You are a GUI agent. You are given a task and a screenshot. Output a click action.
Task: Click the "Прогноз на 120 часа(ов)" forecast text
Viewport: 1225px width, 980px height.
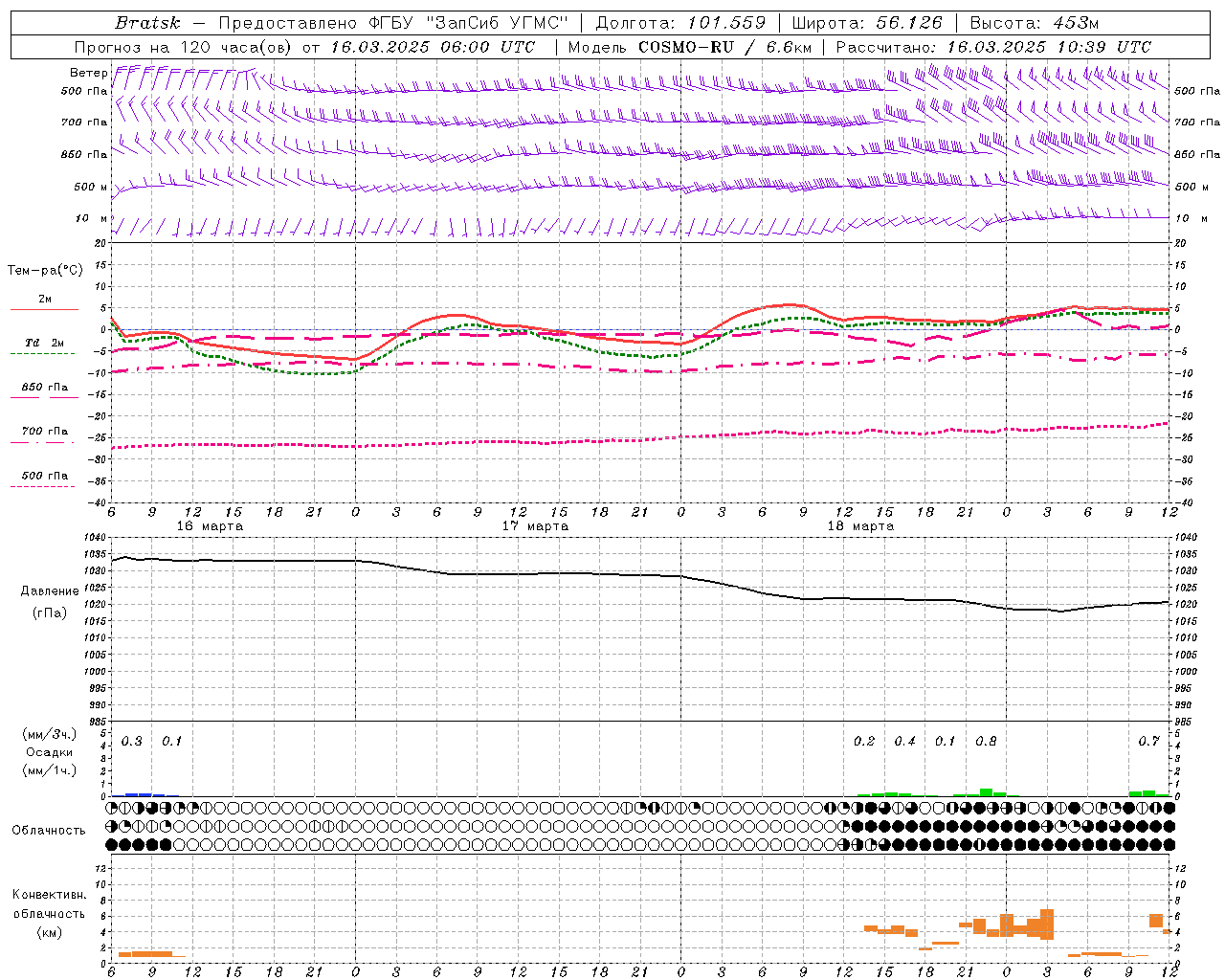[185, 47]
